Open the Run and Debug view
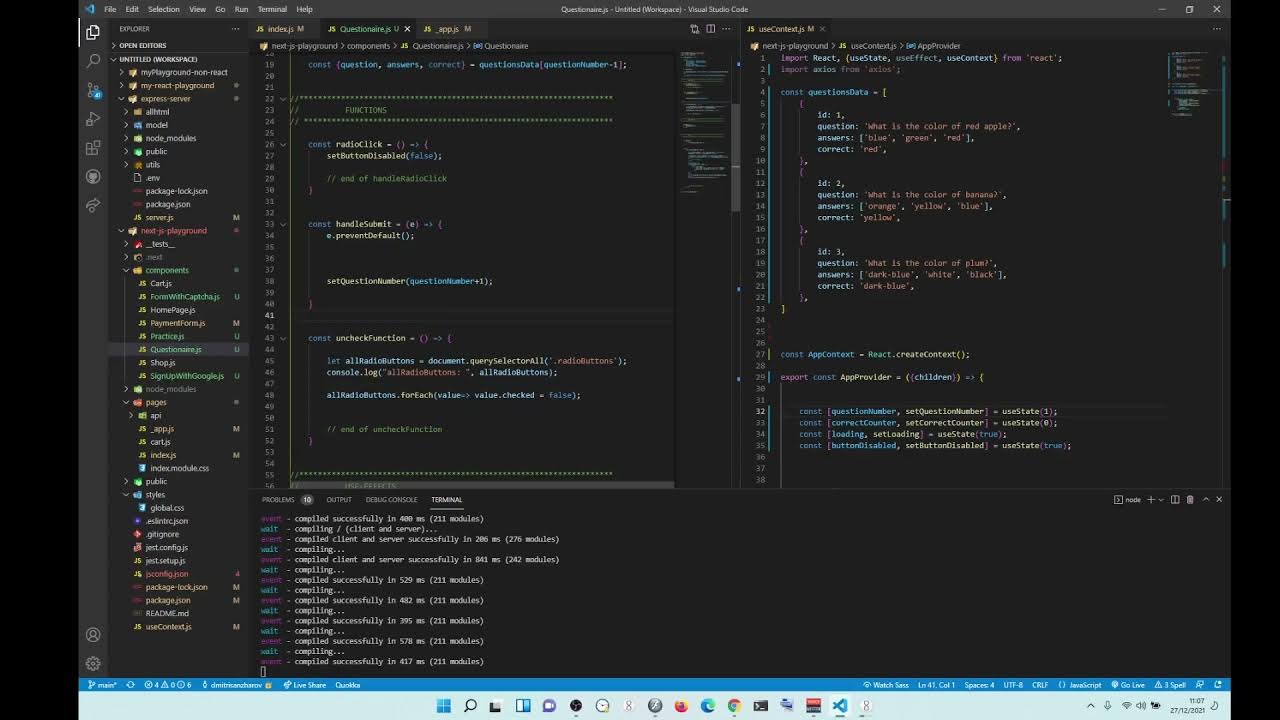Screen dimensions: 1280x720 [93, 119]
